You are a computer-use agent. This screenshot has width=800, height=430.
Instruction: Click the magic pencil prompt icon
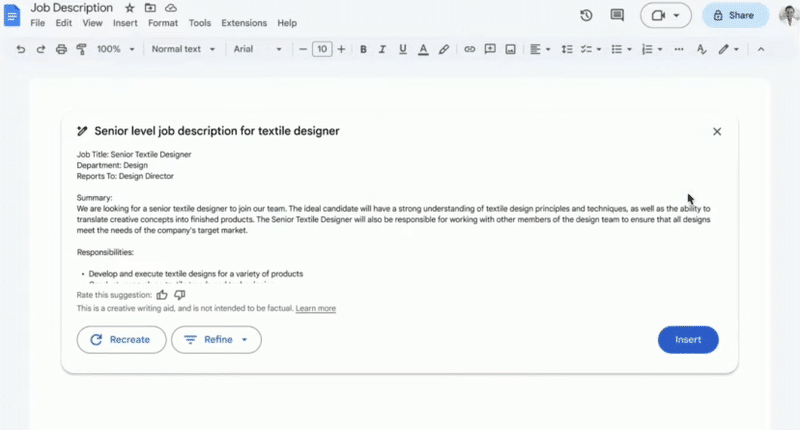pyautogui.click(x=82, y=131)
